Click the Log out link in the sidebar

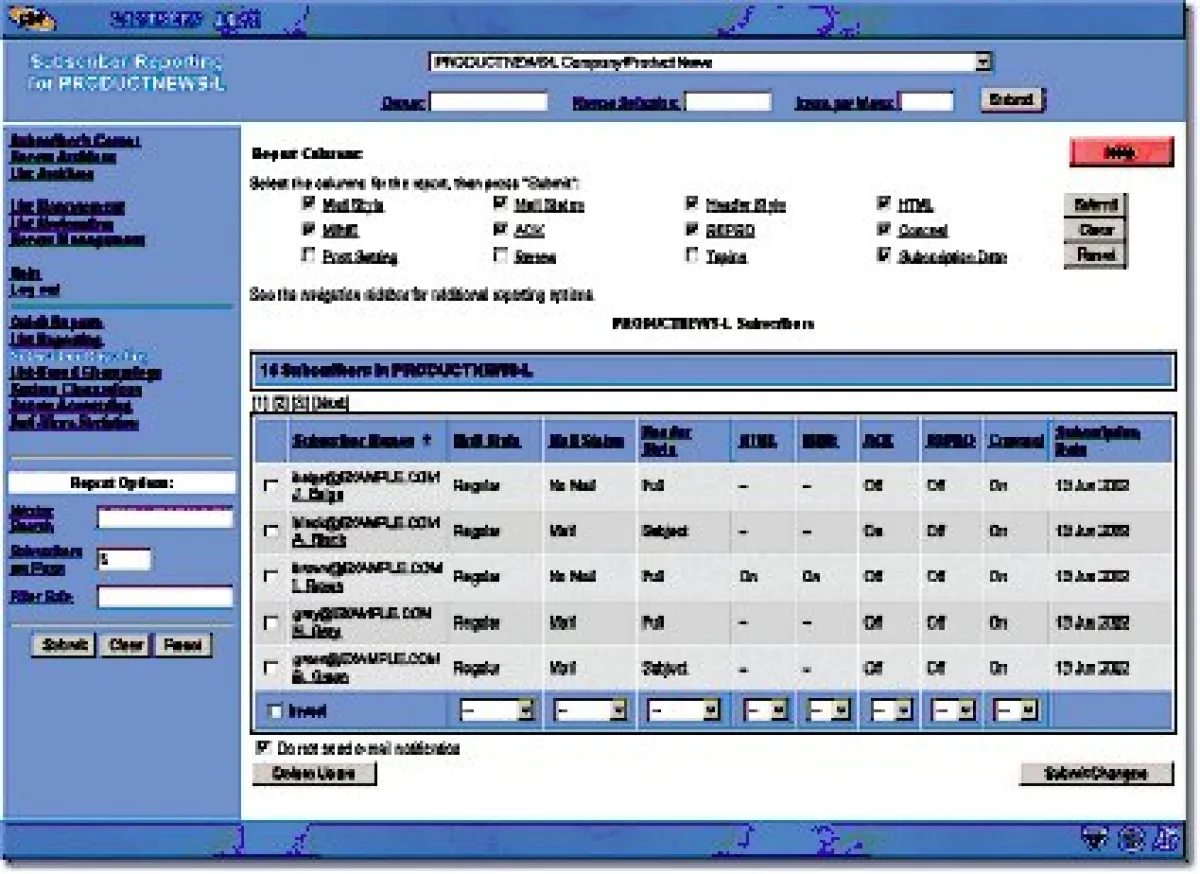pos(34,290)
